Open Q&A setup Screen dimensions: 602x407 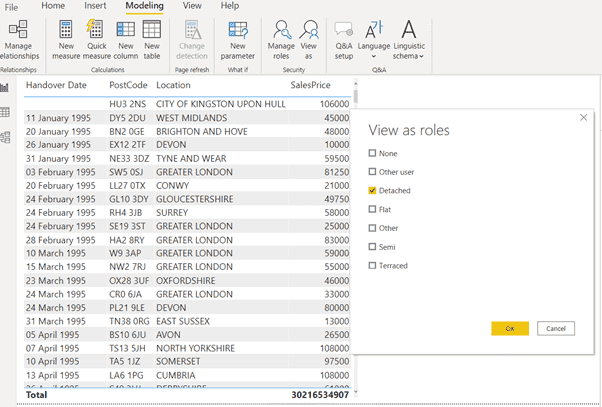(x=344, y=40)
